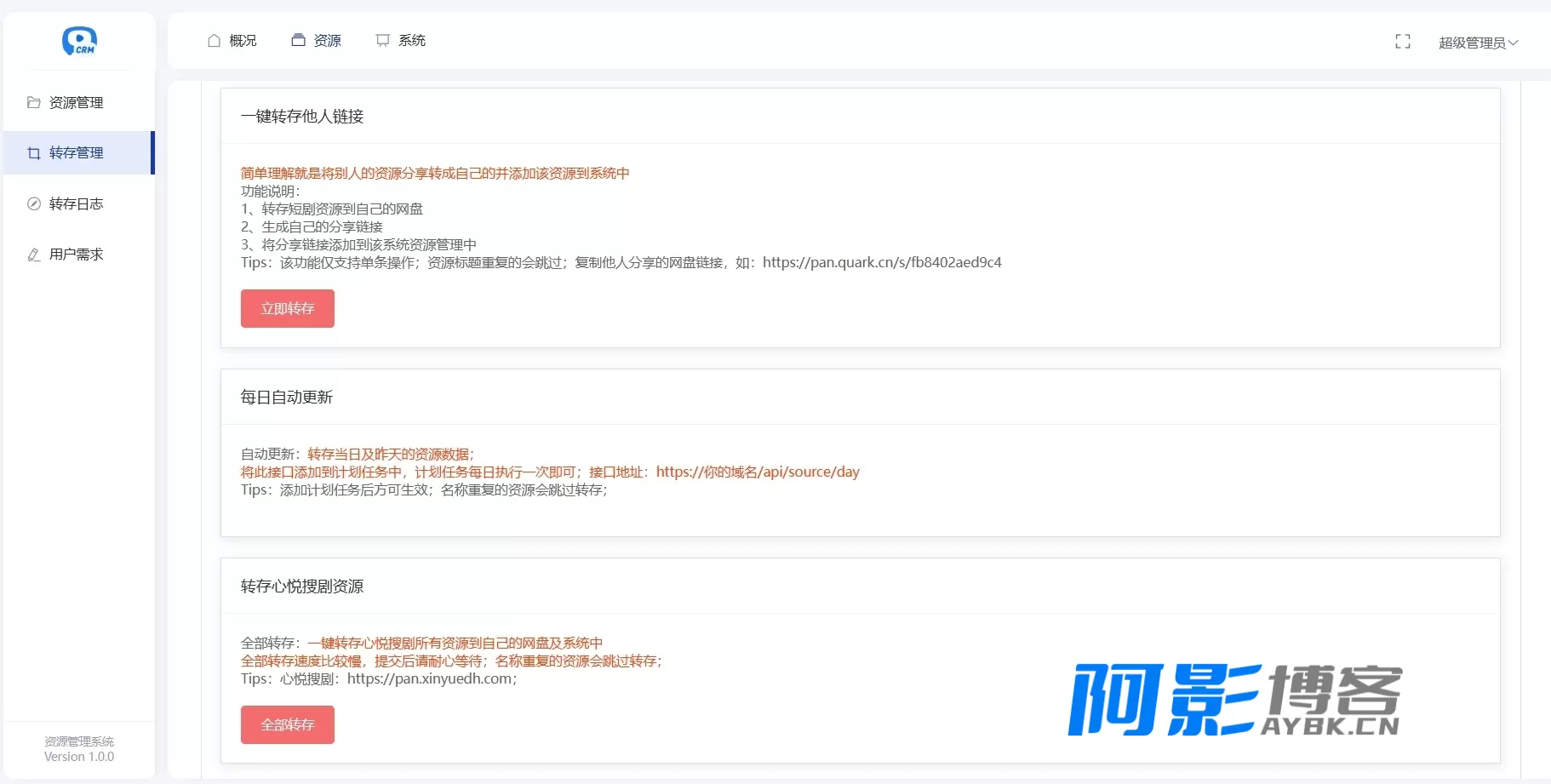Click the pan.quark.cn example link text
Image resolution: width=1551 pixels, height=784 pixels.
click(x=882, y=262)
